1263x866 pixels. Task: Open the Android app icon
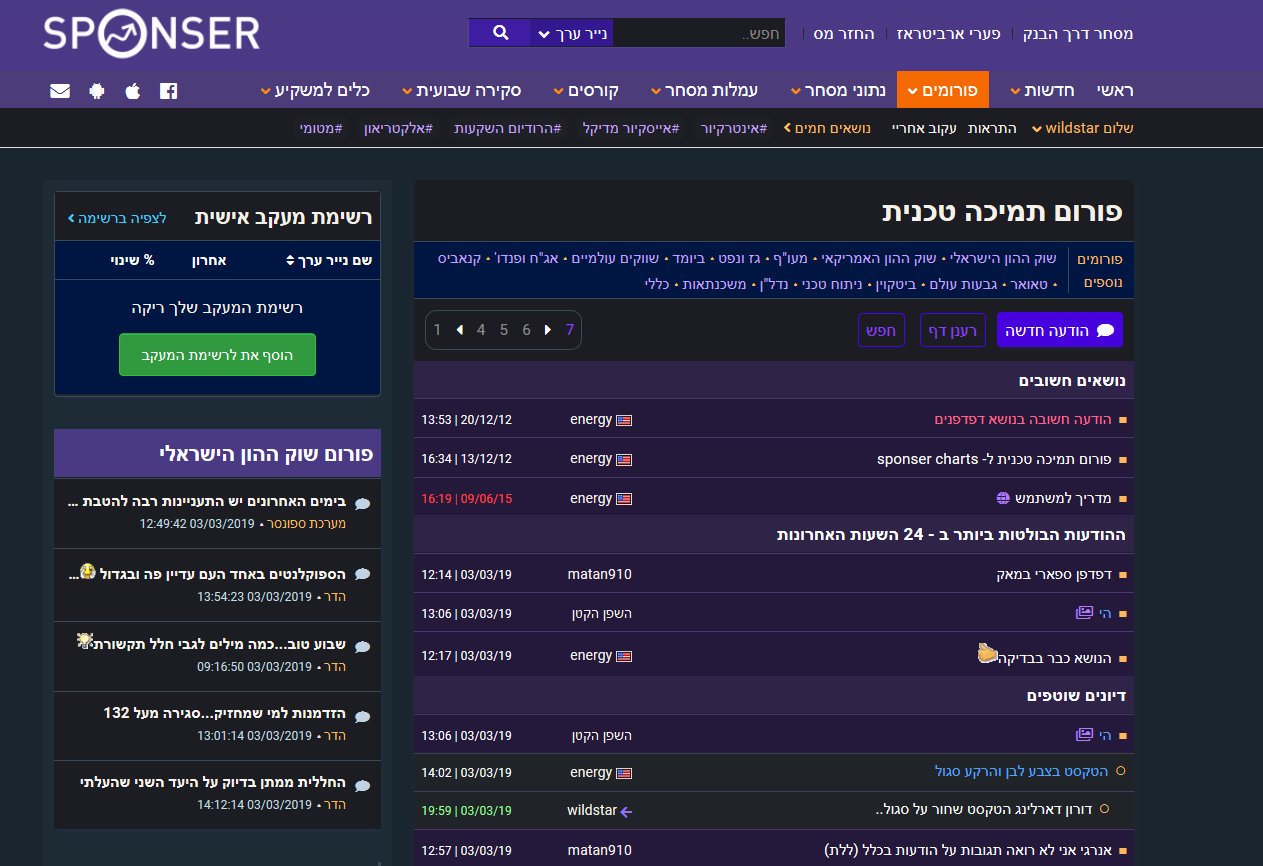click(x=97, y=91)
